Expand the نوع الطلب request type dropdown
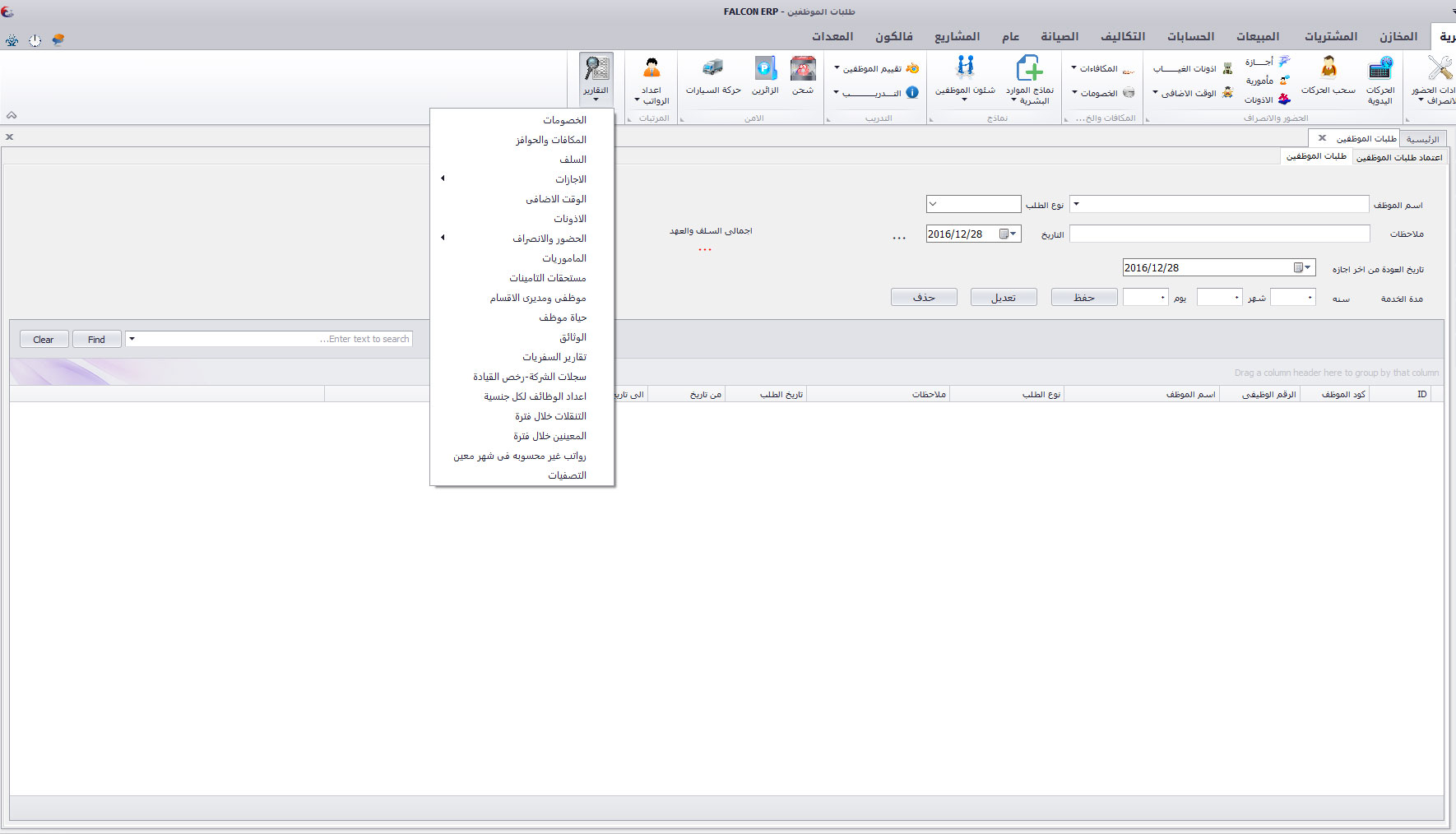The width and height of the screenshot is (1456, 834). tap(933, 204)
